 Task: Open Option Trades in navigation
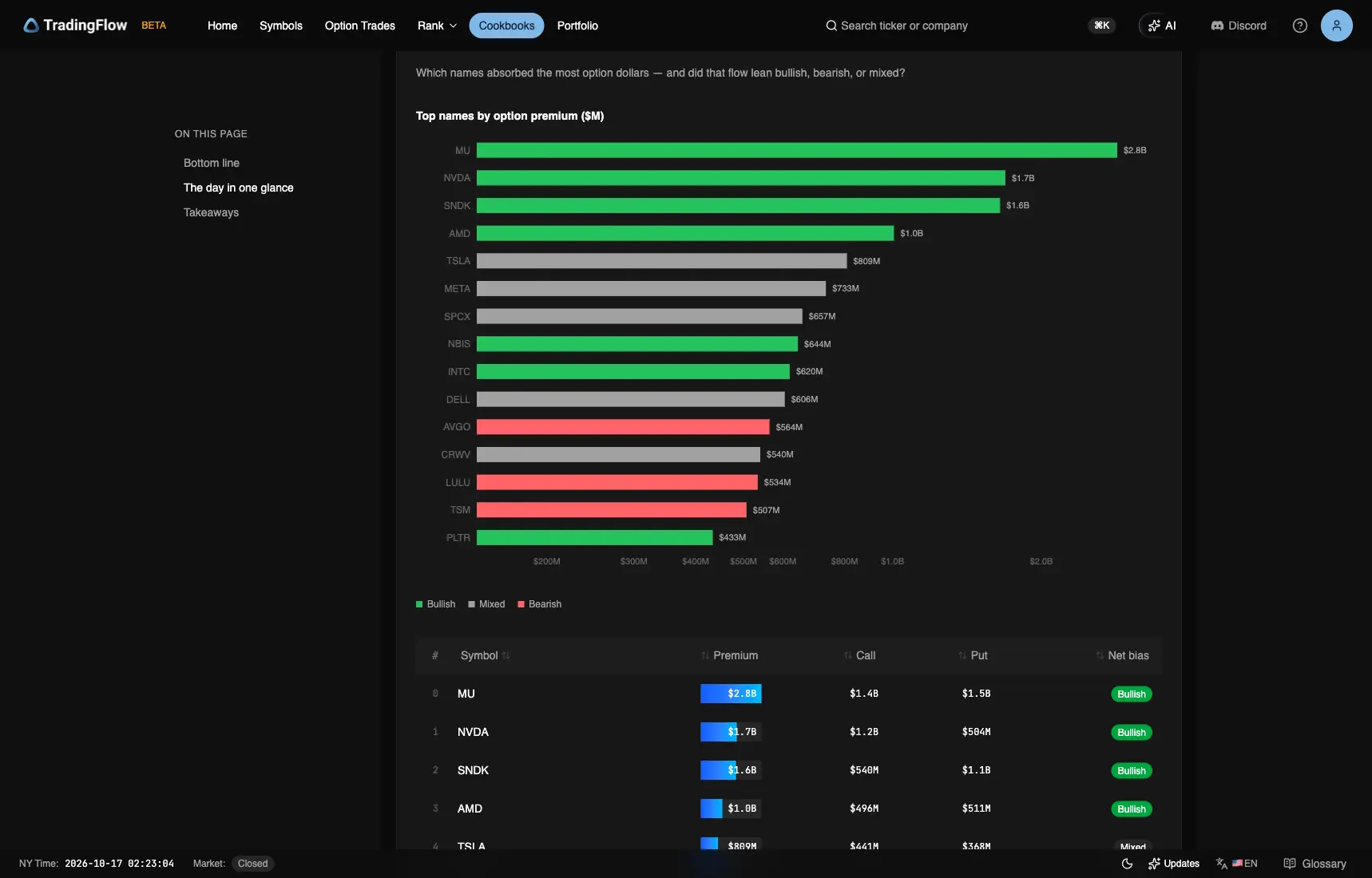pyautogui.click(x=360, y=26)
